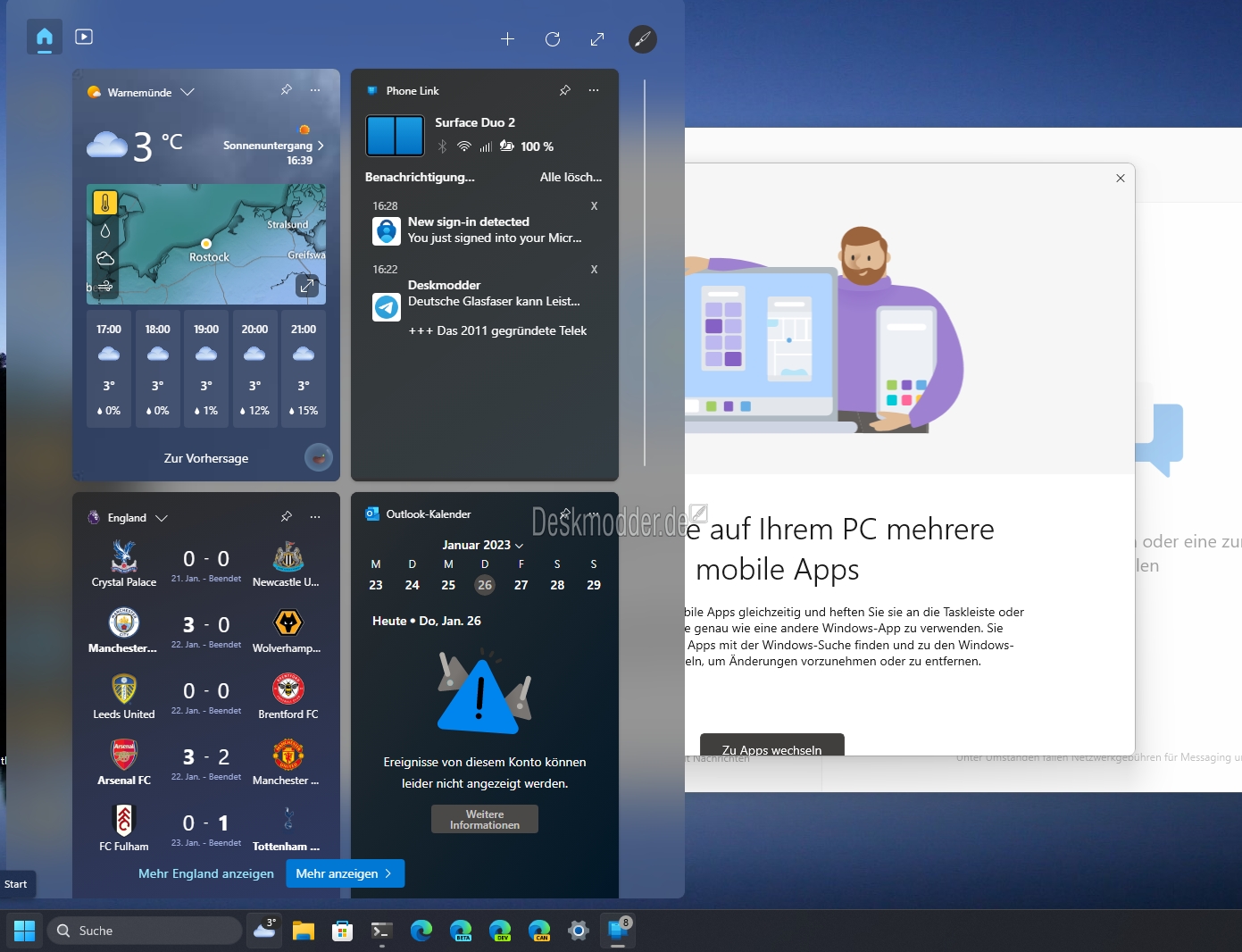Open Edge Dev from taskbar

(x=500, y=931)
